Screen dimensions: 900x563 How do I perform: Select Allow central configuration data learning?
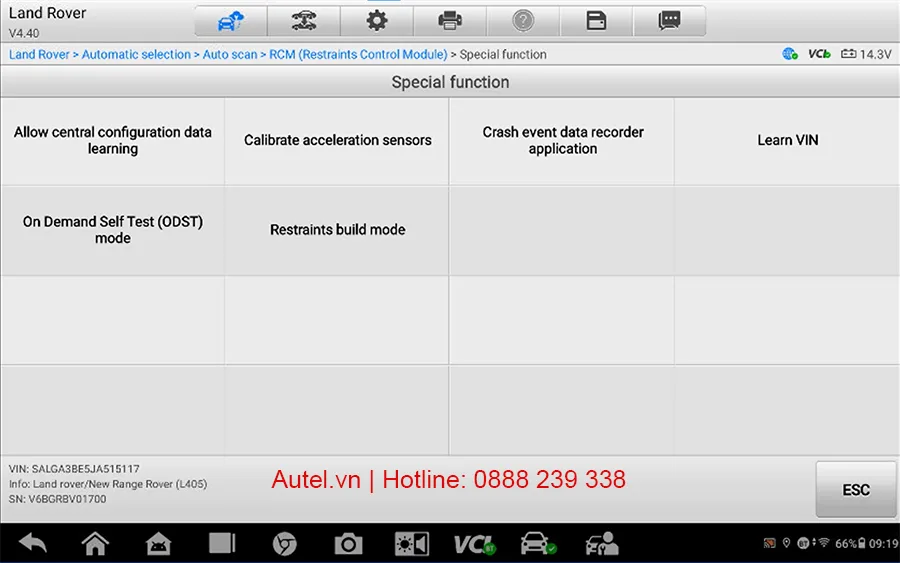coord(112,141)
